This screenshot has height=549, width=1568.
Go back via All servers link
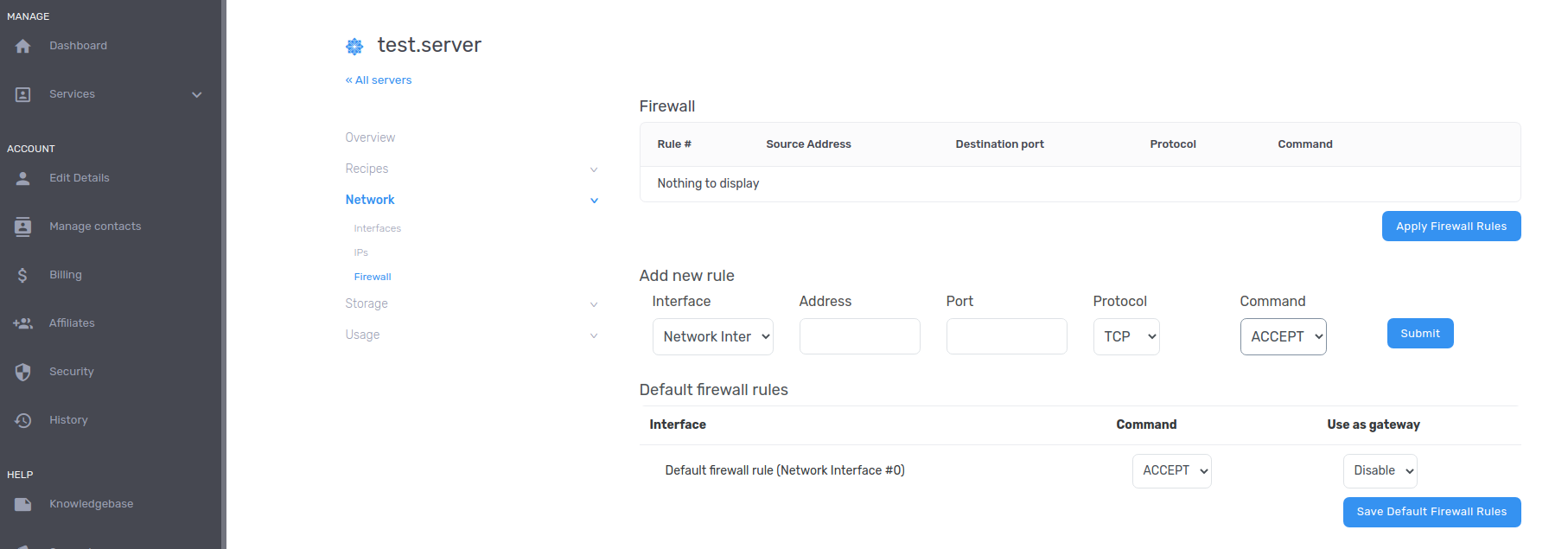pos(379,80)
